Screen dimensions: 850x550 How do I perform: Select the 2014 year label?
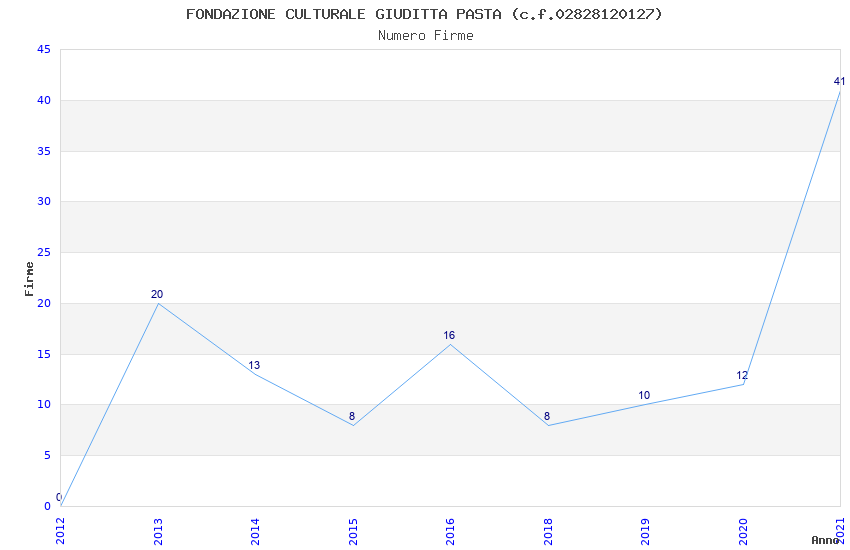255,531
